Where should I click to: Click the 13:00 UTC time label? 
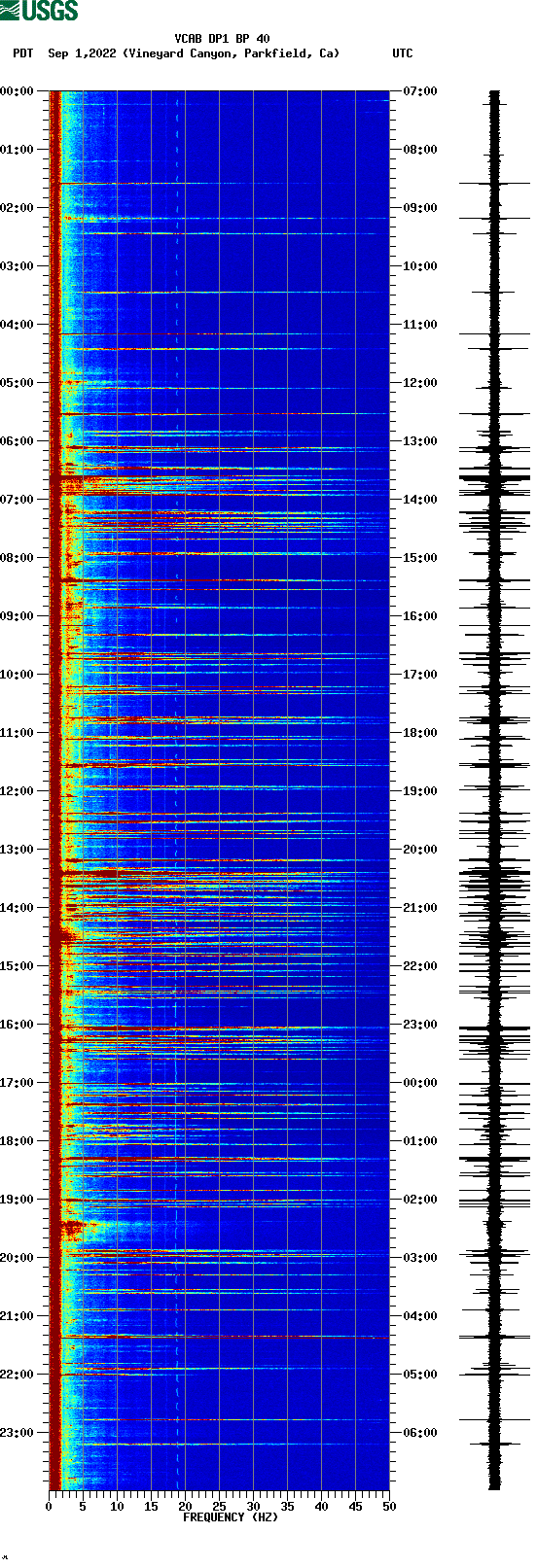tap(420, 441)
